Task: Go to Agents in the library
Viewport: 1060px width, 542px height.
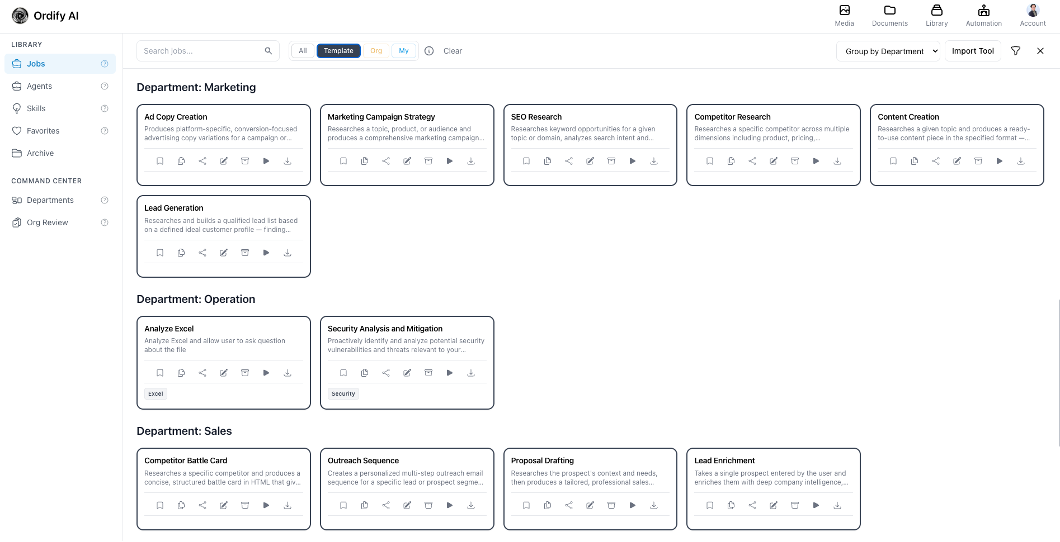Action: [60, 87]
